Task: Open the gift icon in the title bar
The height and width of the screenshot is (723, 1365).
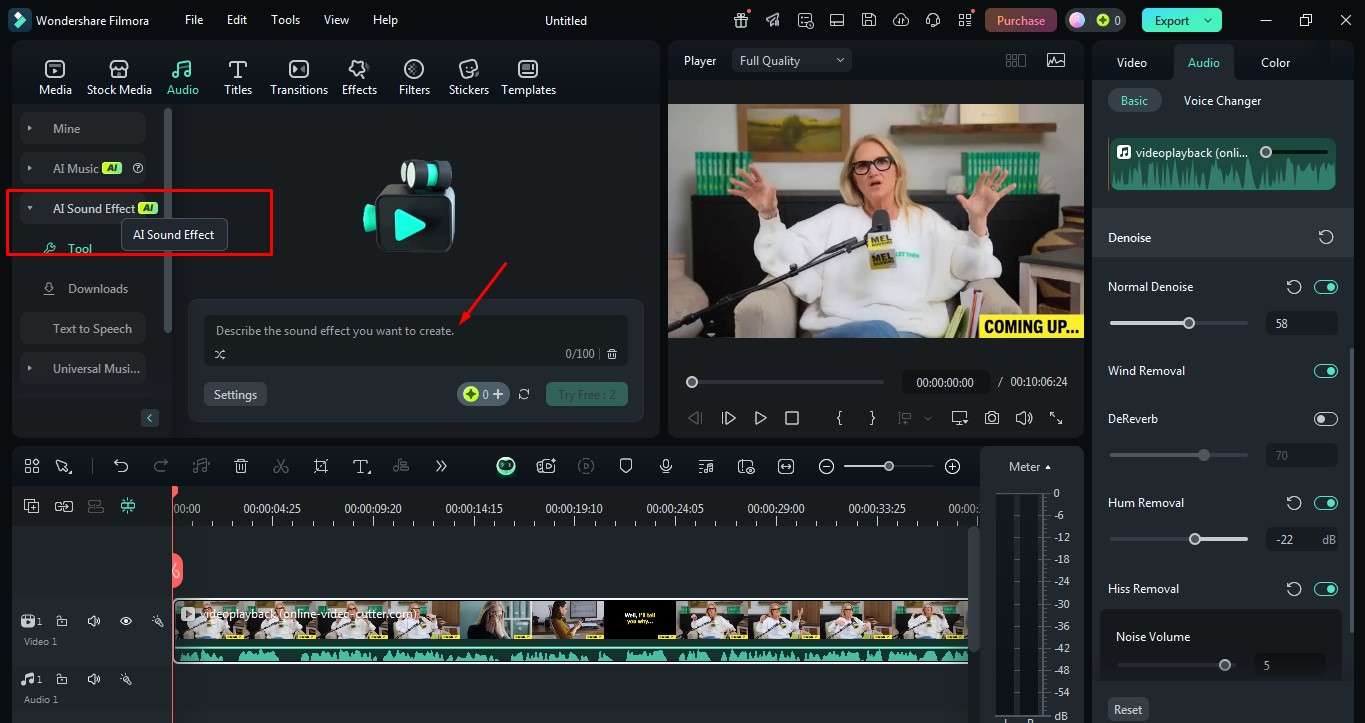Action: click(741, 20)
